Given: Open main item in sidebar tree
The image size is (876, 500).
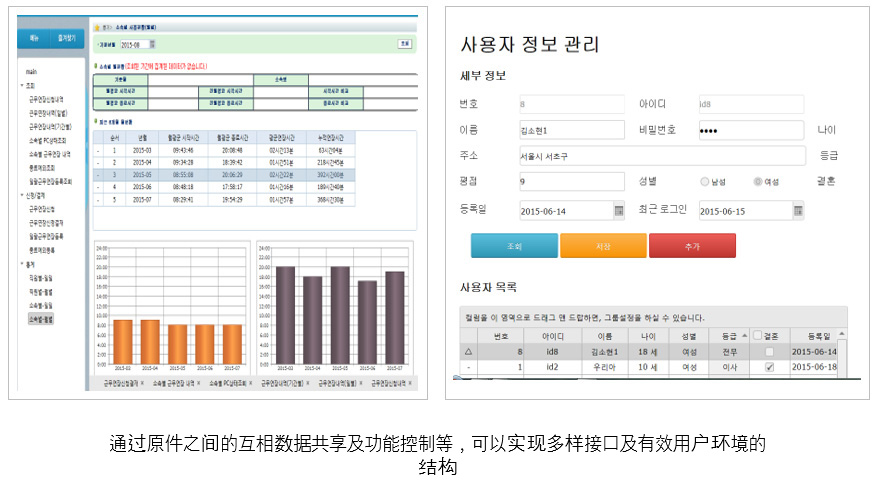Looking at the screenshot, I should (31, 72).
